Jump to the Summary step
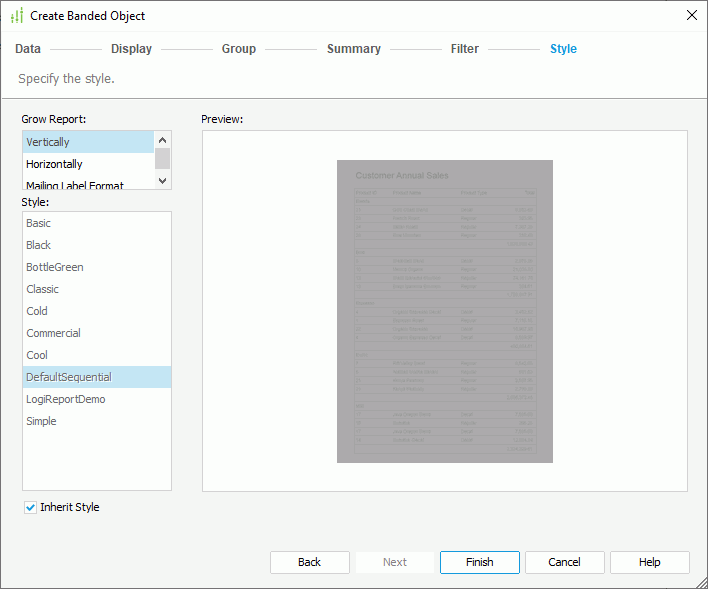 pos(353,49)
